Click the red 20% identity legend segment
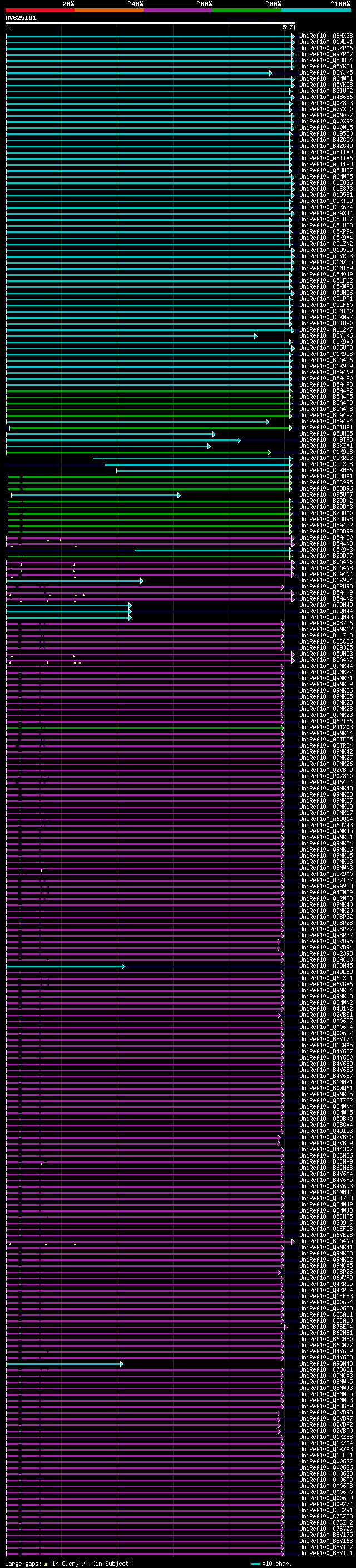Screen dimensions: 356x1568 39,10
